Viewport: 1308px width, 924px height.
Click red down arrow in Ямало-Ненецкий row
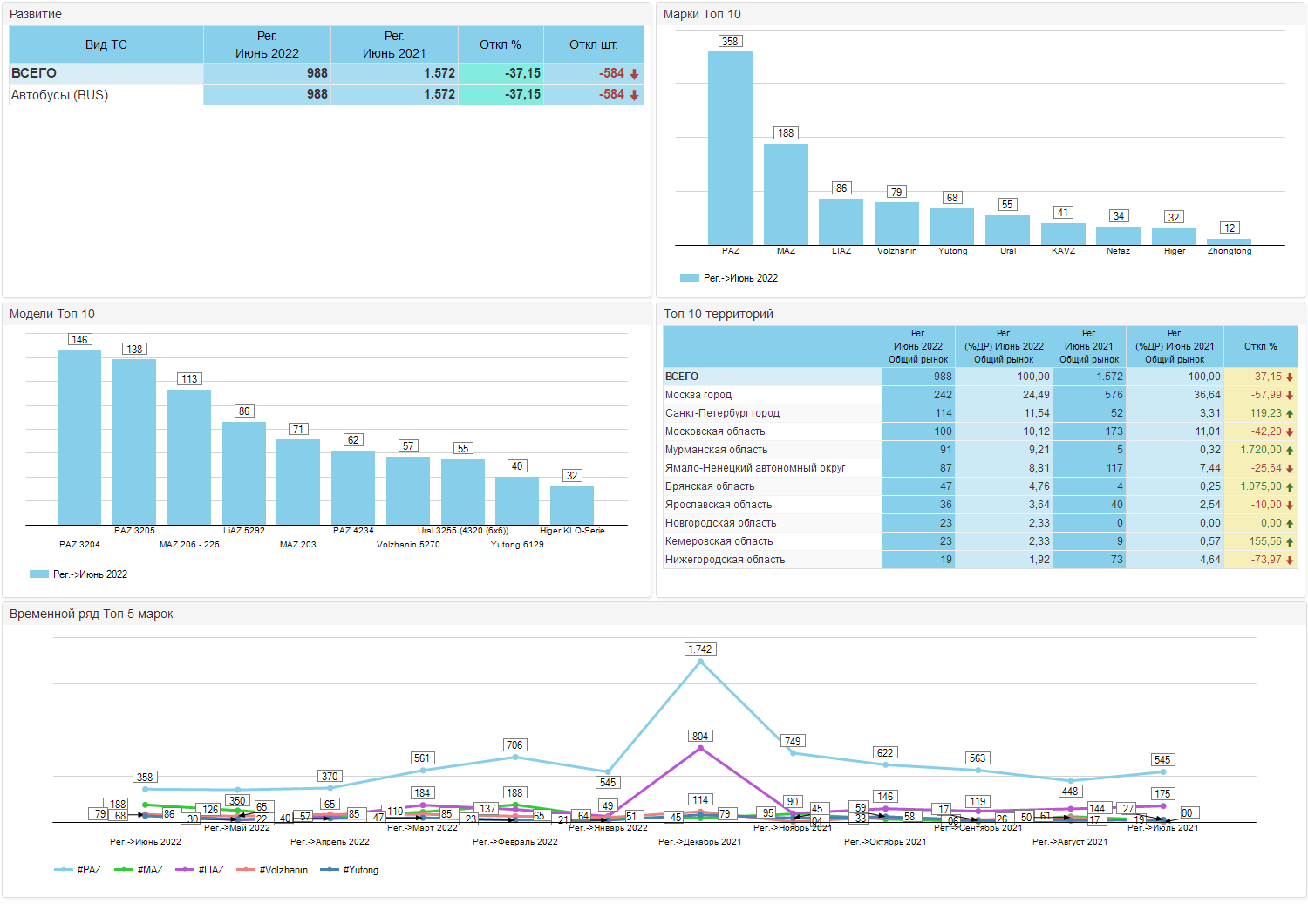pyautogui.click(x=1290, y=469)
